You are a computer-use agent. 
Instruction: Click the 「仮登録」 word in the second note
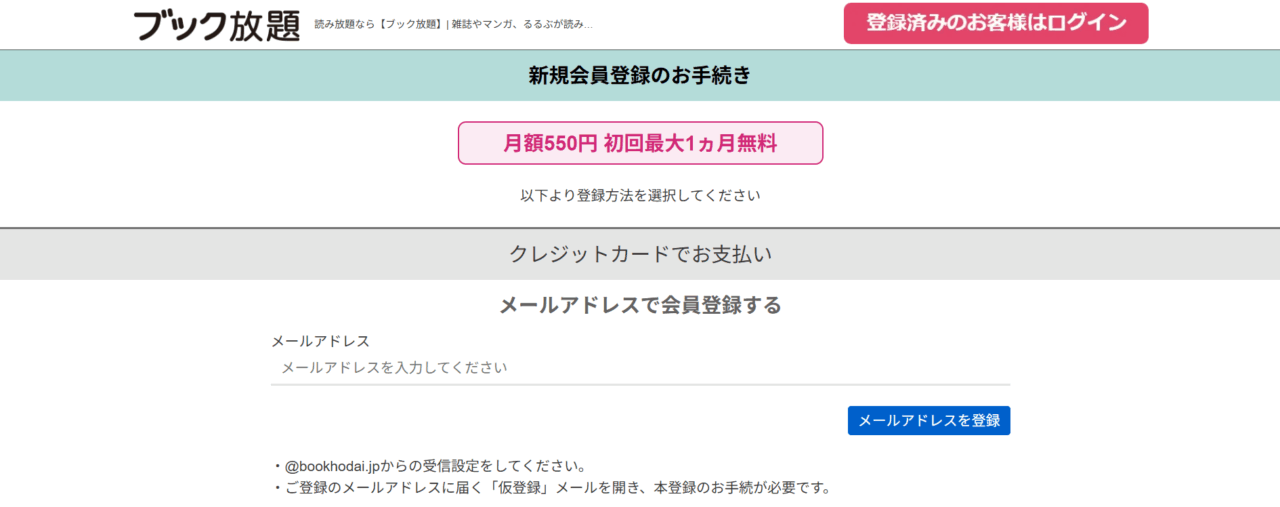(x=511, y=488)
